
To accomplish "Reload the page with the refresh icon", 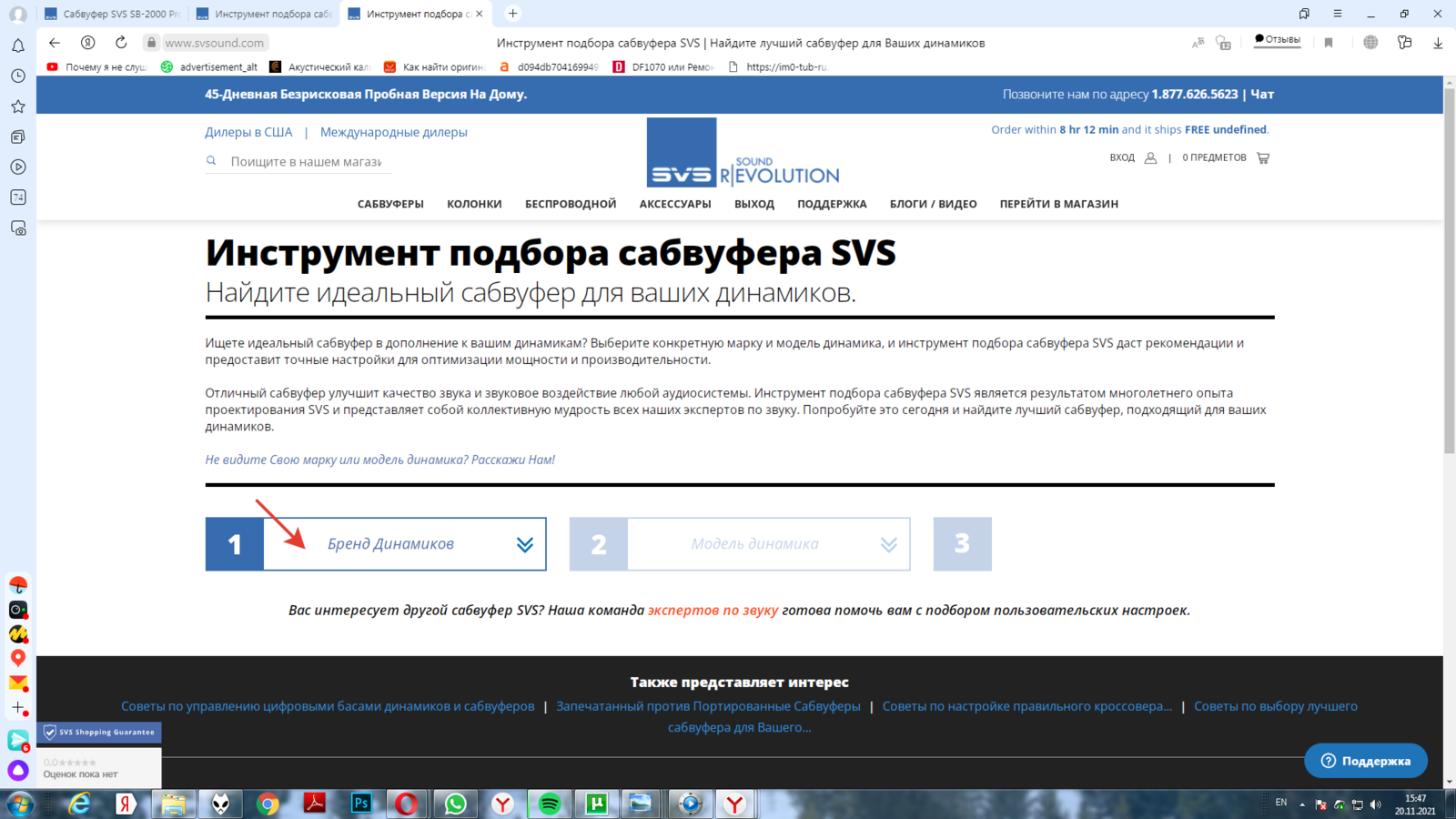I will (x=121, y=43).
